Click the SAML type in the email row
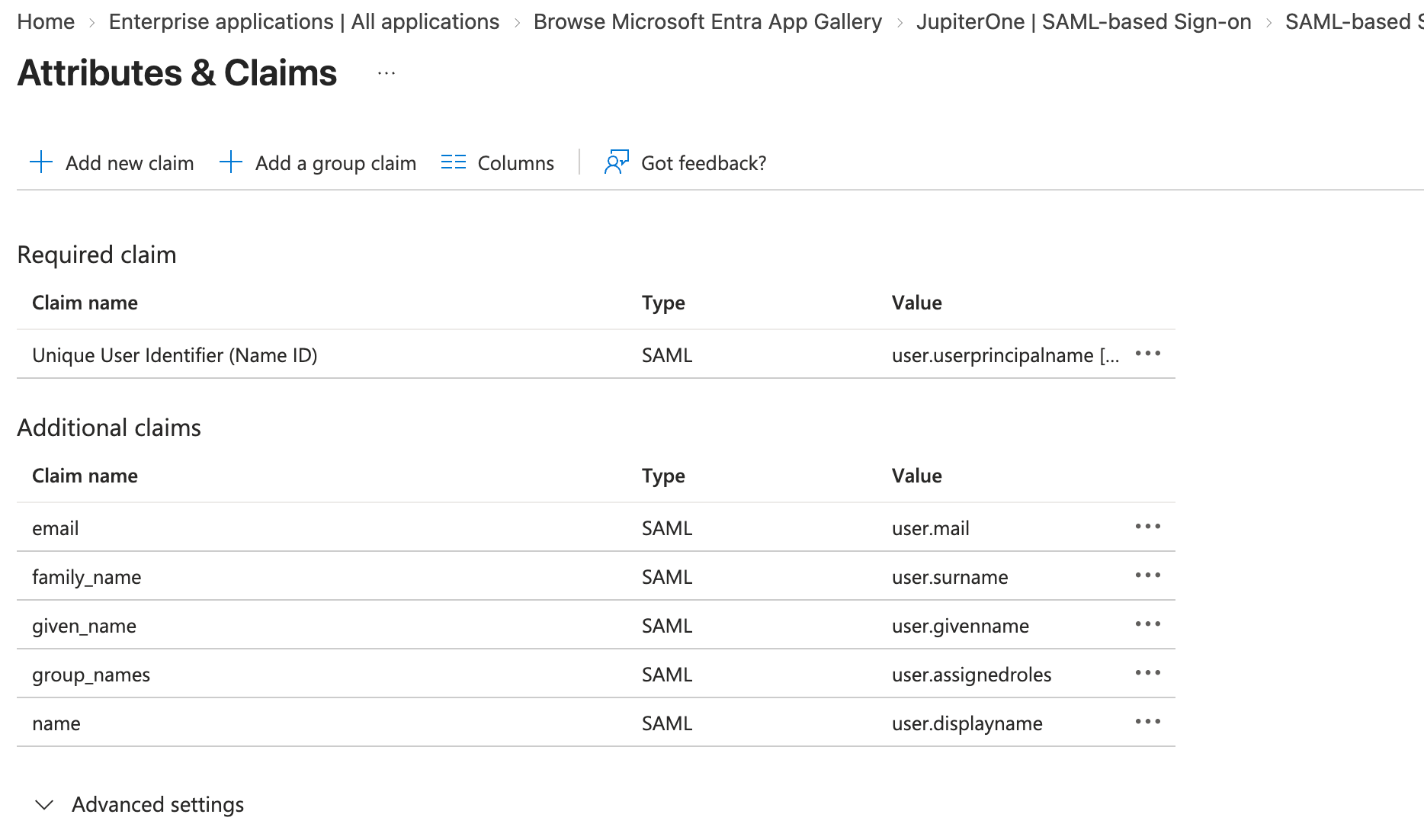This screenshot has height=840, width=1424. click(x=667, y=528)
